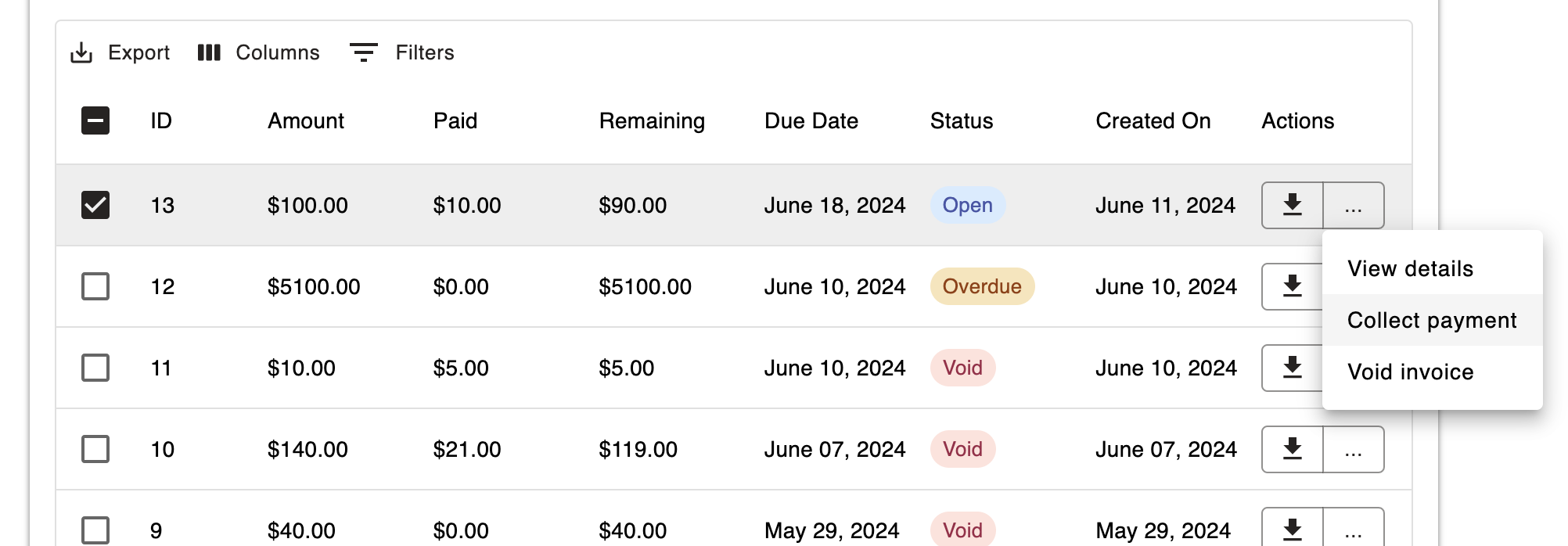Download invoice 10

[x=1293, y=449]
